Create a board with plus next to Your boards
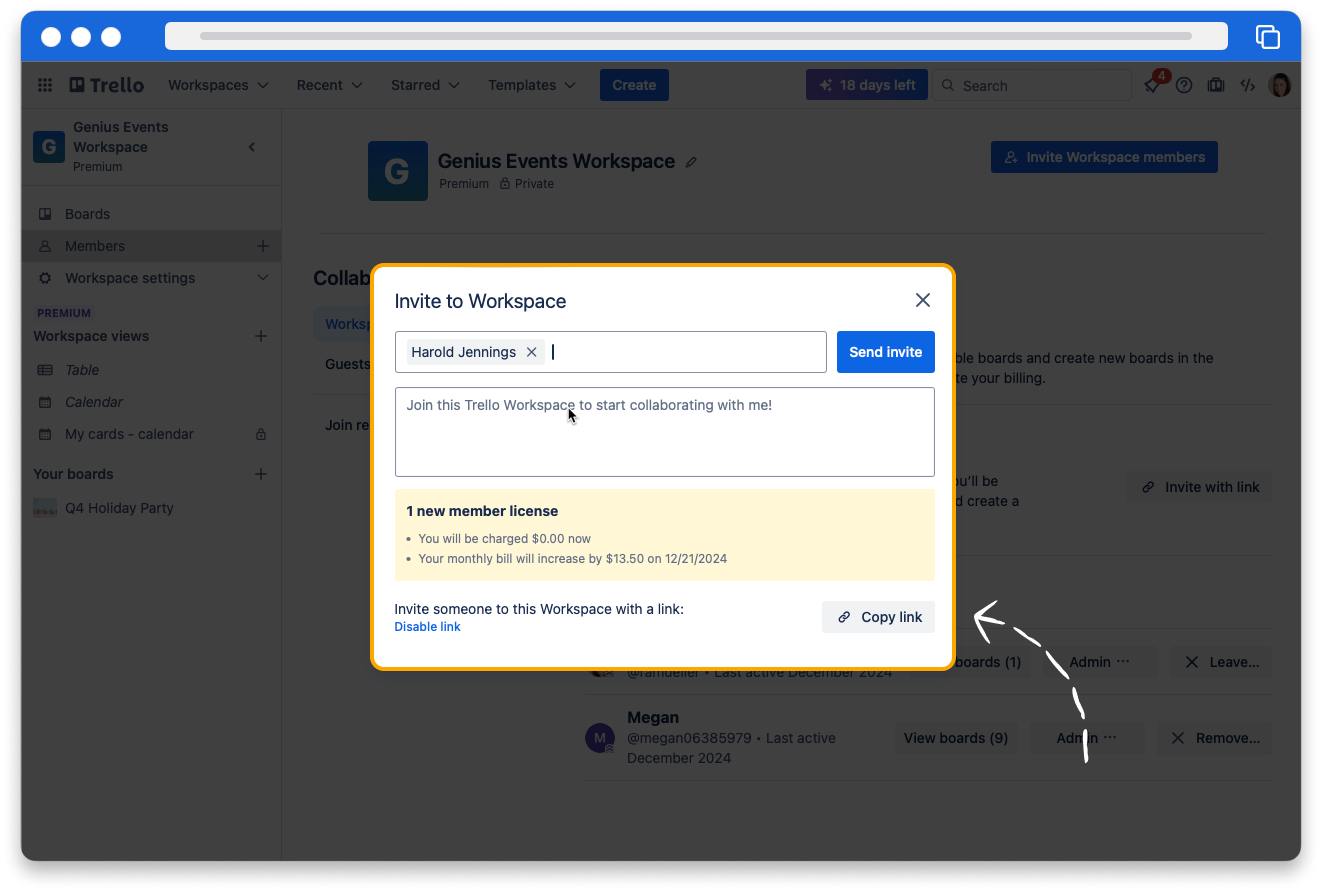The width and height of the screenshot is (1322, 892). (261, 474)
